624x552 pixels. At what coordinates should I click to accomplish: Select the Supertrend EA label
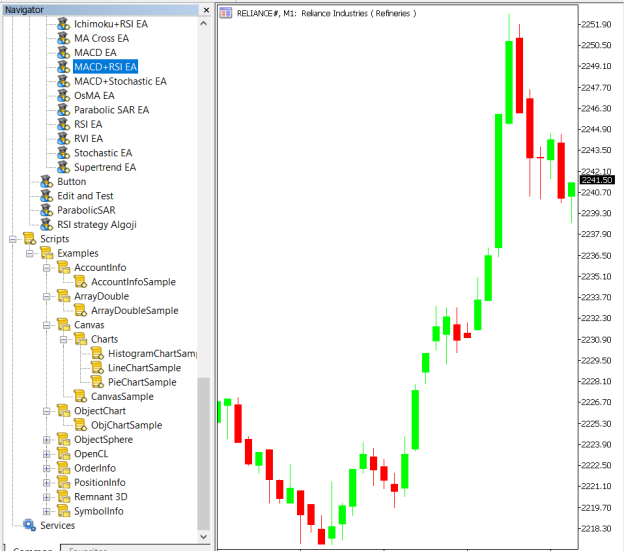[105, 167]
